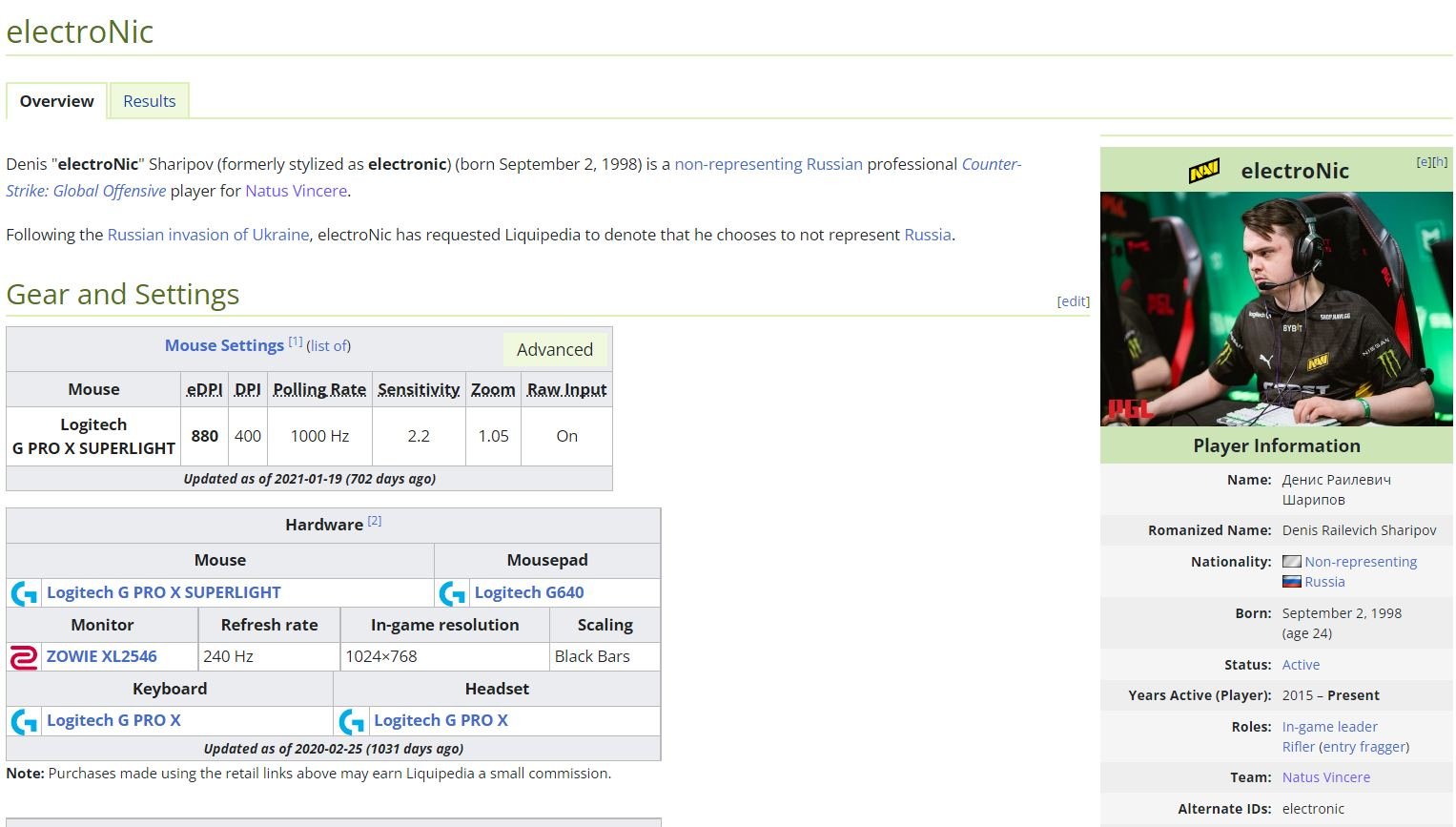This screenshot has height=827, width=1456.
Task: Click the non-representing gray flag icon
Action: coord(1291,562)
